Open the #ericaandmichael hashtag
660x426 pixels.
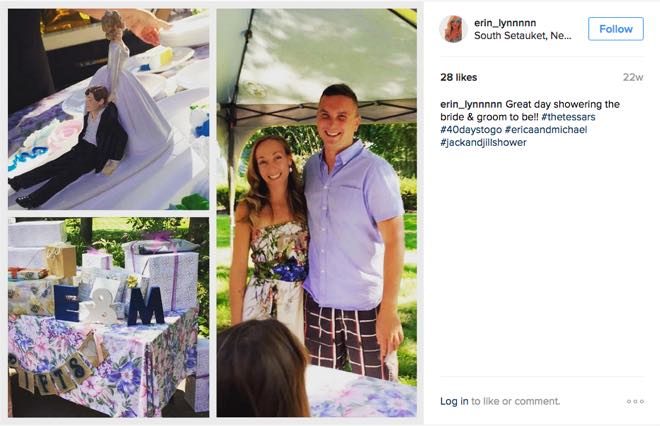pyautogui.click(x=546, y=130)
